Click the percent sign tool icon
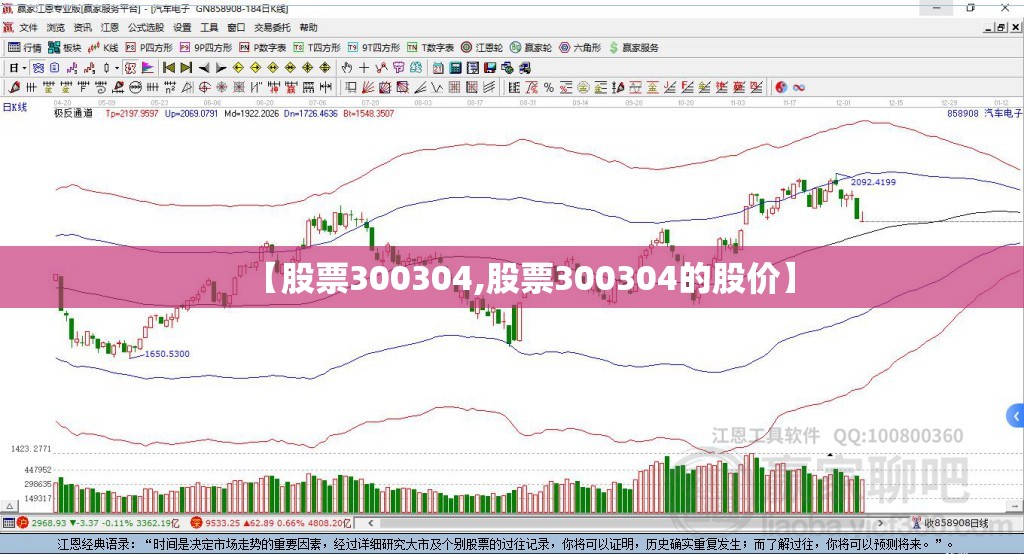 549,88
